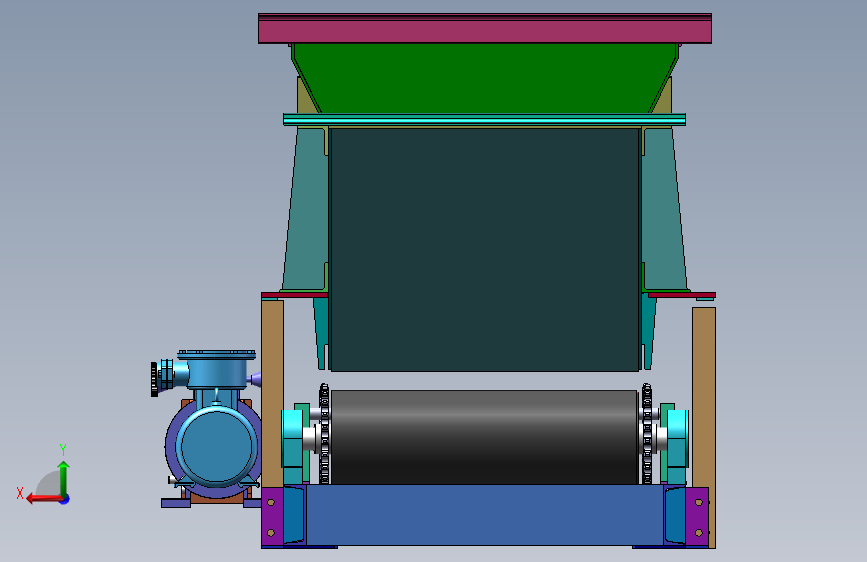Select the right purple bracket plate

click(x=697, y=517)
